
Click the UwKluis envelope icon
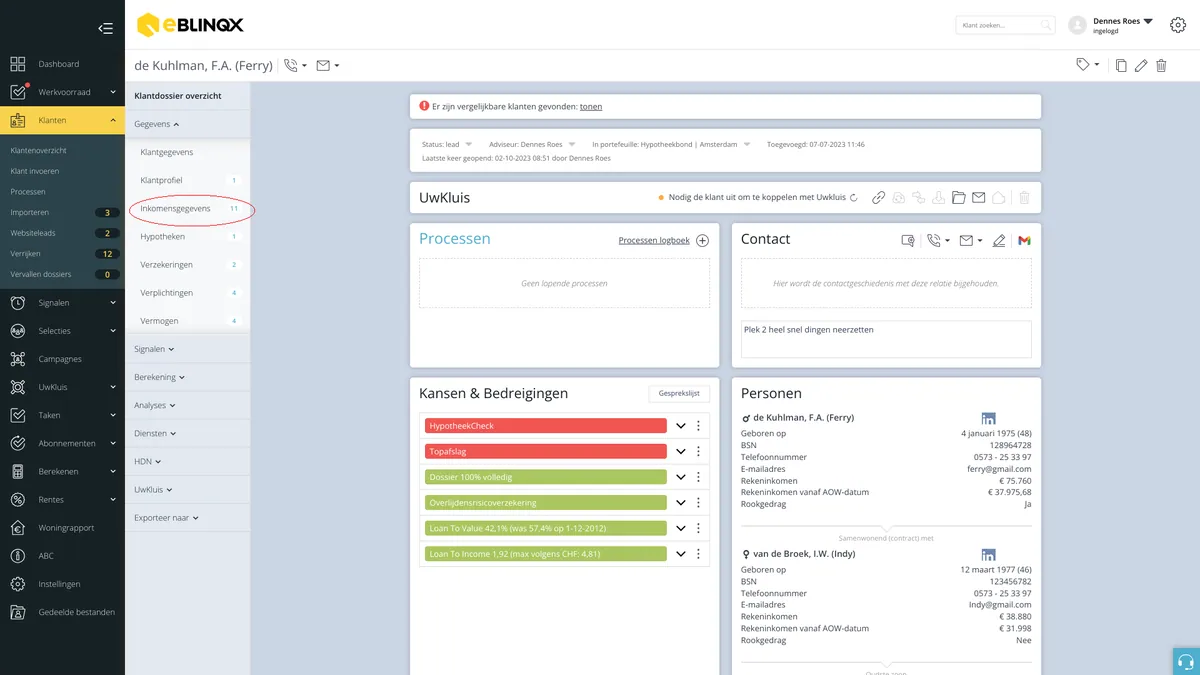click(x=978, y=198)
